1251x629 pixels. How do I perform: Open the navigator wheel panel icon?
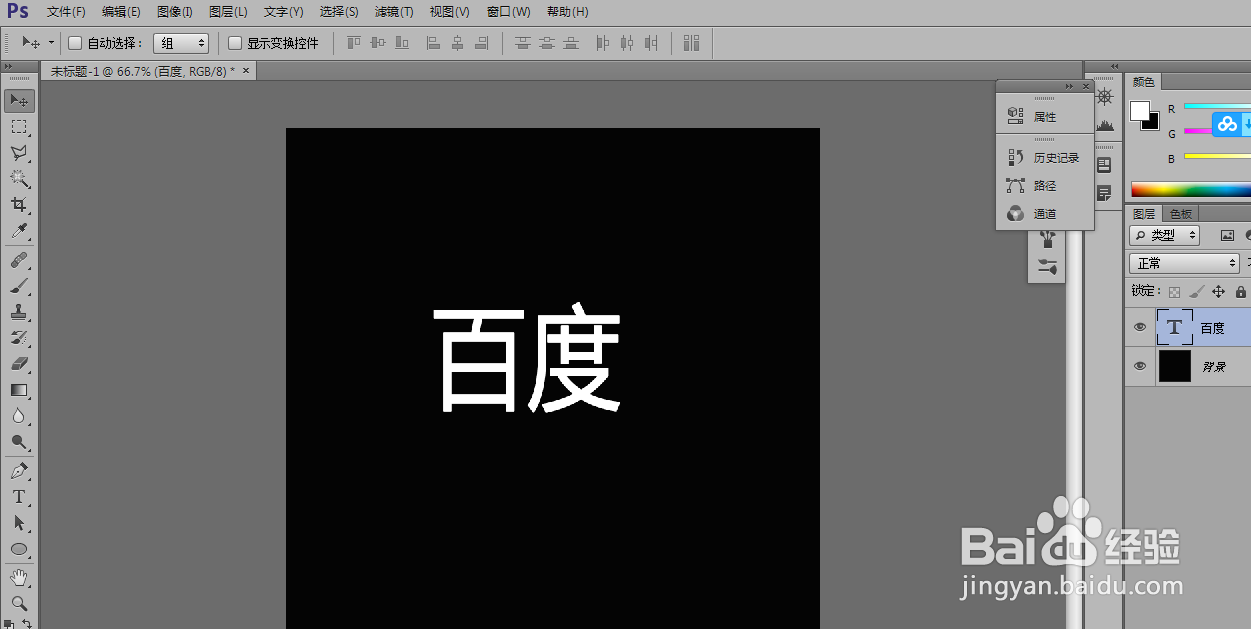click(1105, 97)
